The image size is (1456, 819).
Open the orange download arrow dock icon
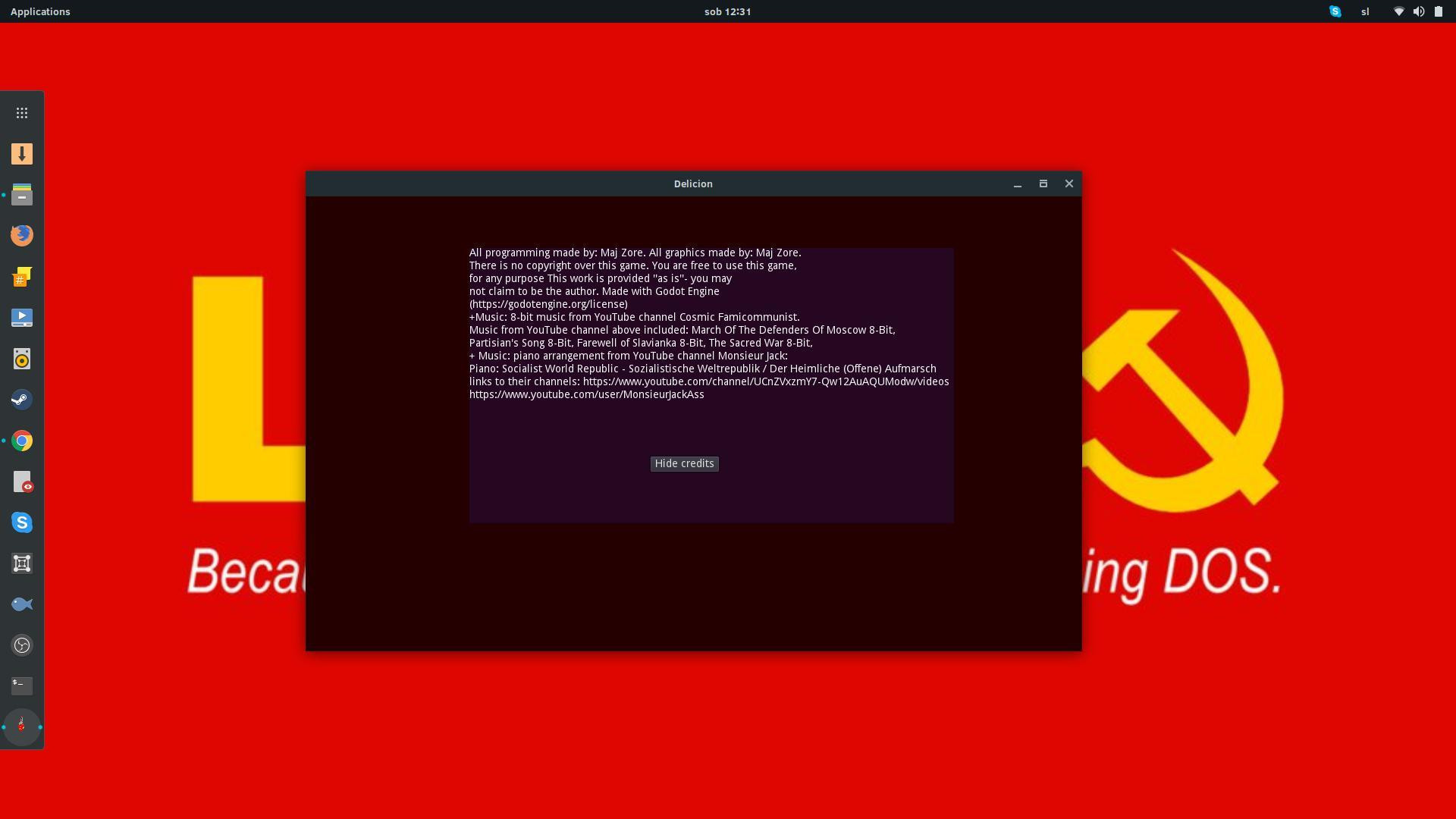pyautogui.click(x=22, y=154)
